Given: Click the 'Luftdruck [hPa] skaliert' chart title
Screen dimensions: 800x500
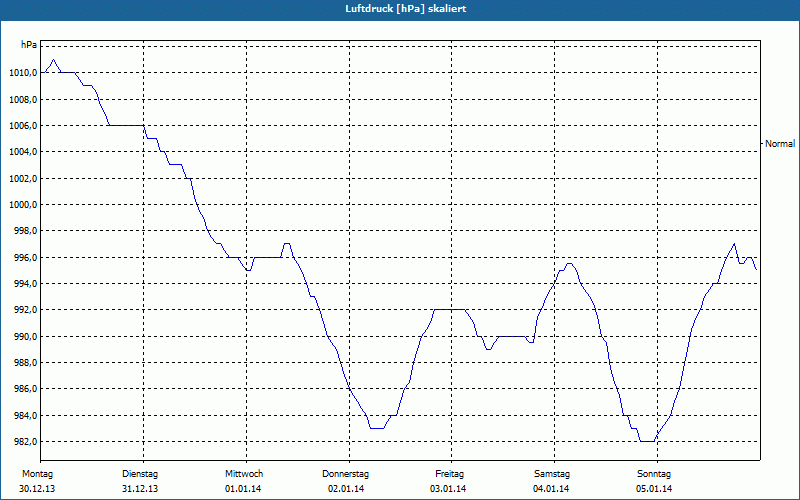Looking at the screenshot, I should tap(405, 9).
